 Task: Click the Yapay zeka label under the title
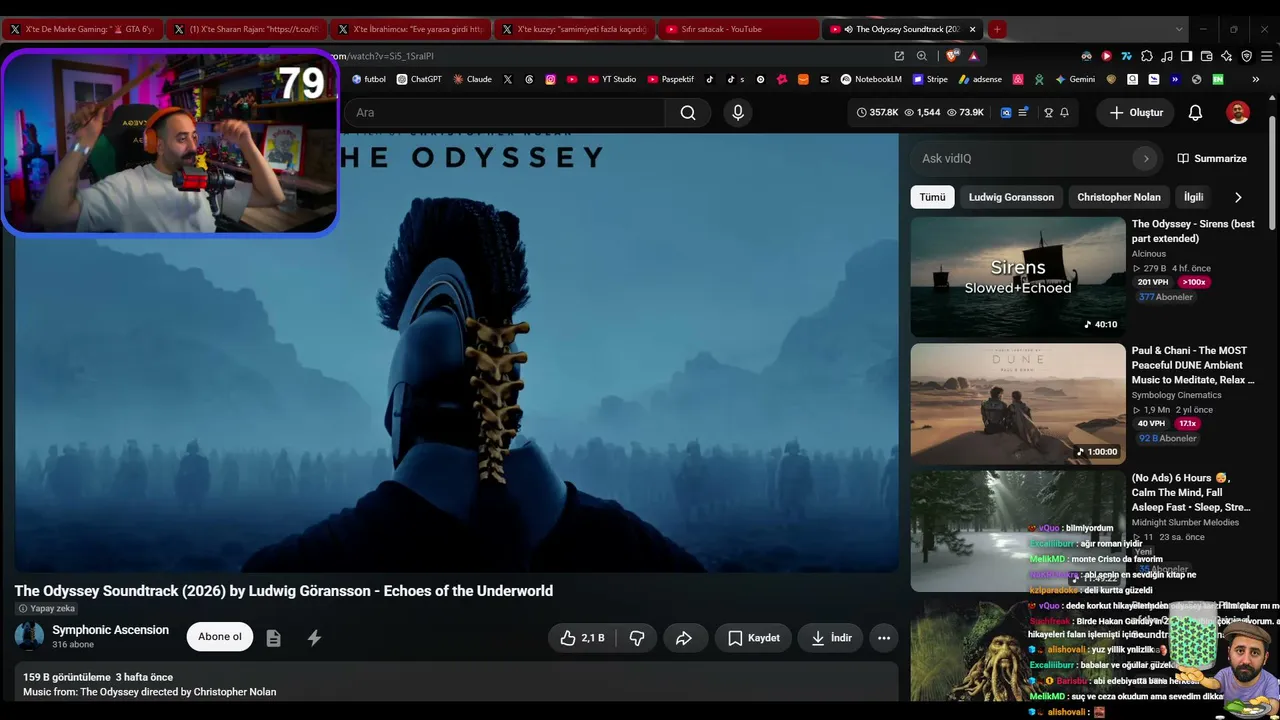point(46,608)
